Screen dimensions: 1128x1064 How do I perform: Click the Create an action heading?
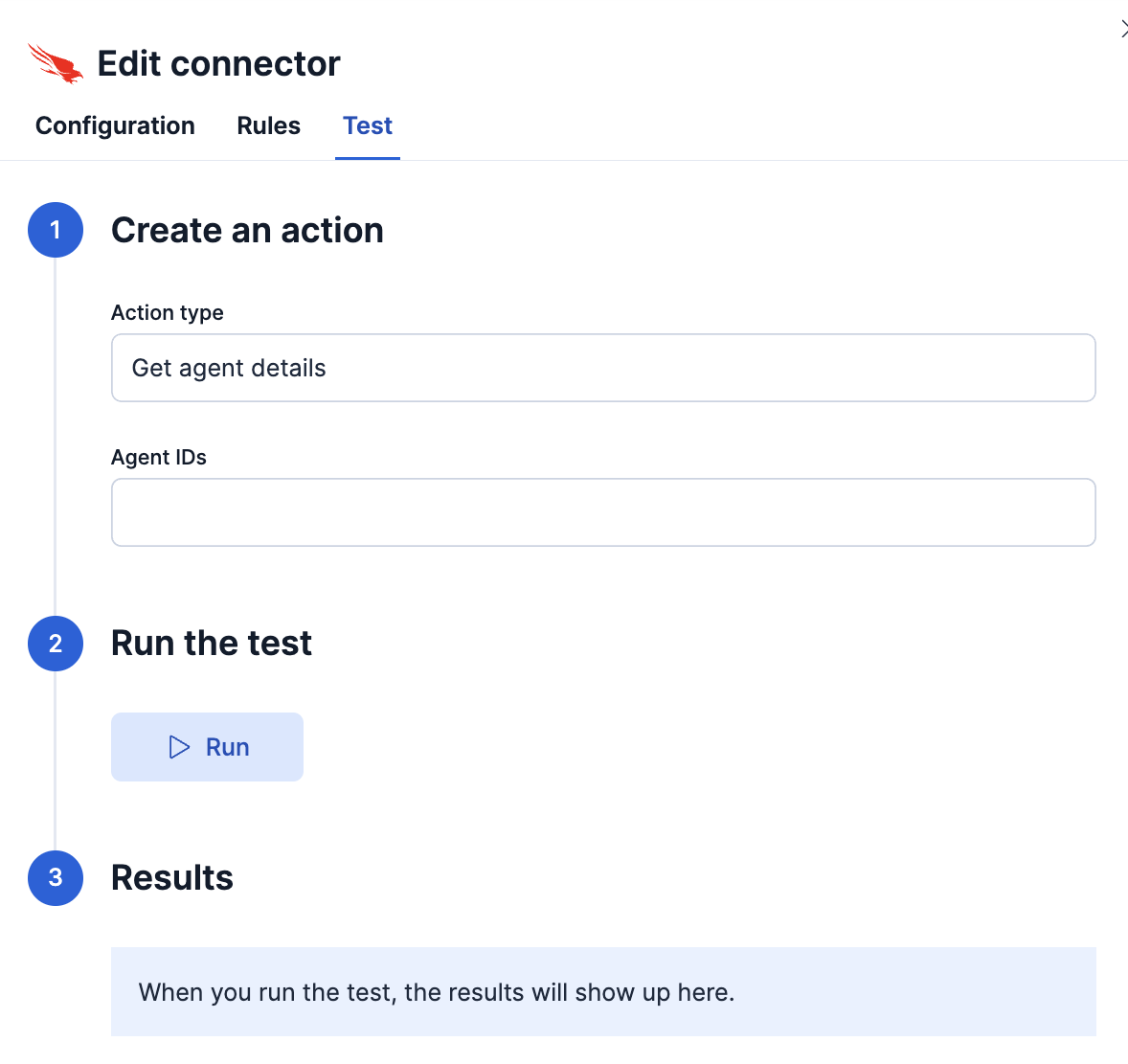tap(247, 230)
